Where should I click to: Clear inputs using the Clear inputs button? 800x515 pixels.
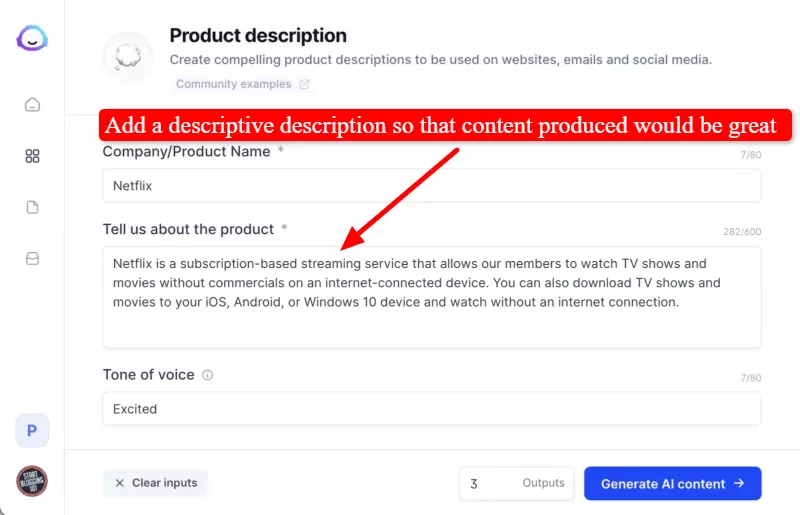[x=156, y=483]
